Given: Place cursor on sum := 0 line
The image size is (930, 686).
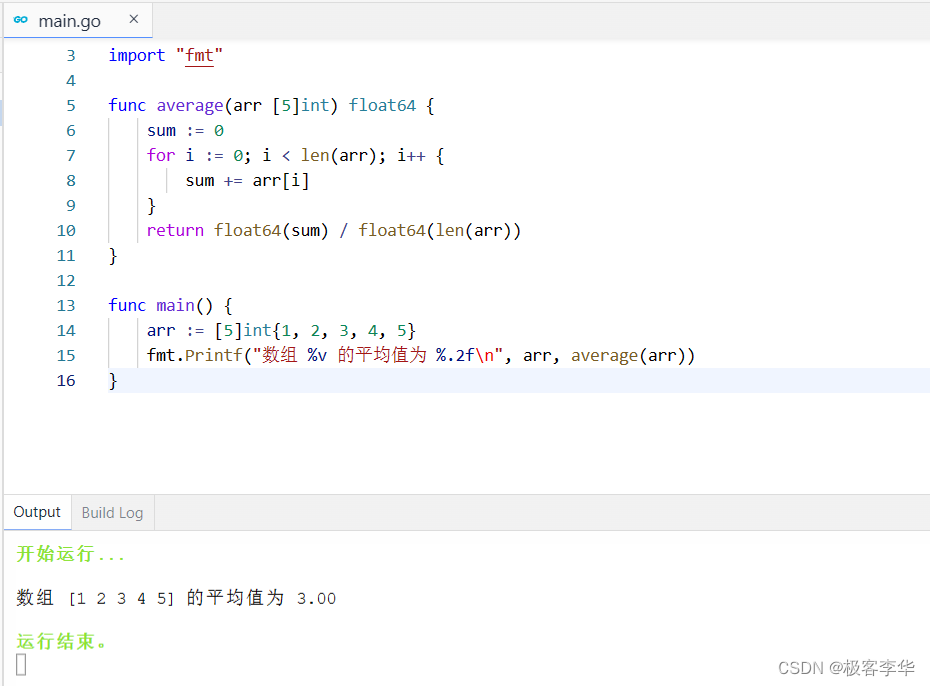Looking at the screenshot, I should 185,130.
